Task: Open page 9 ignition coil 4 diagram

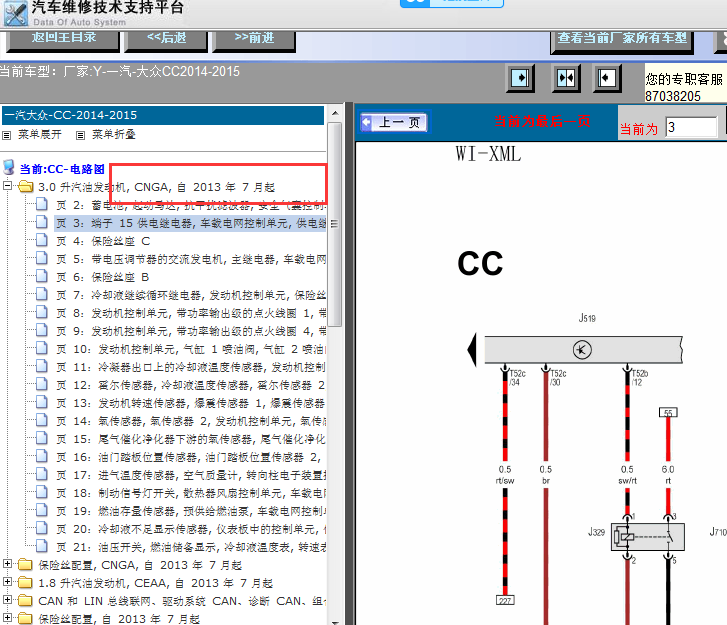Action: click(x=191, y=331)
